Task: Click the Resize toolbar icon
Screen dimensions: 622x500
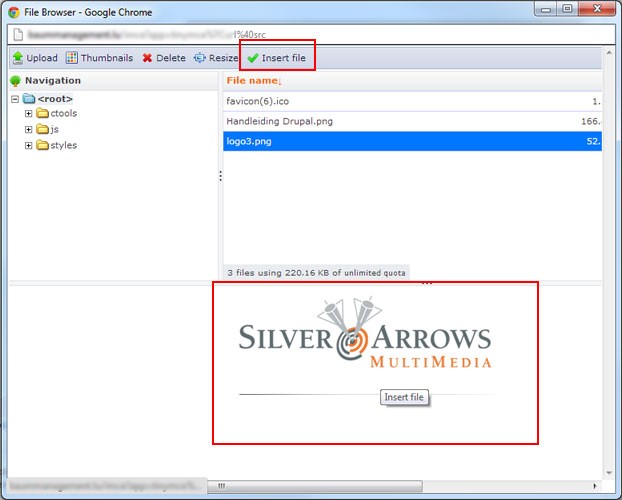Action: tap(200, 58)
